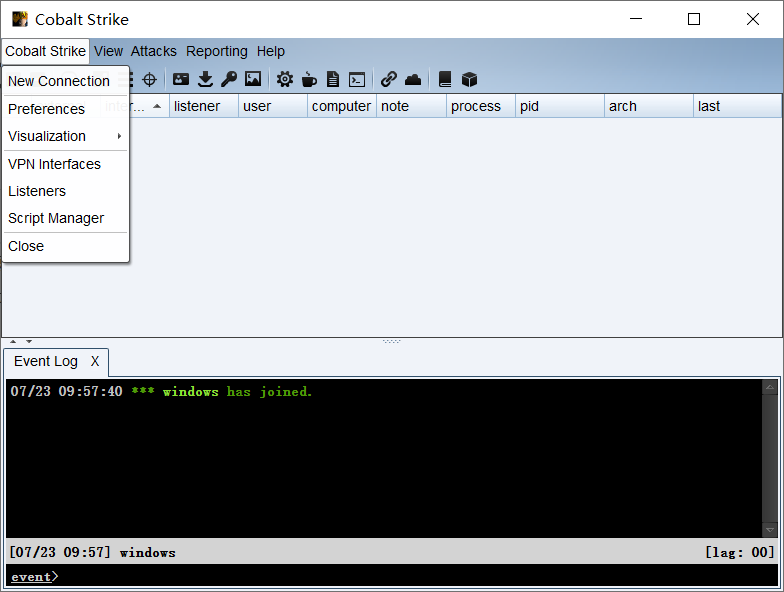This screenshot has width=784, height=592.
Task: Click the targets crosshair toolbar icon
Action: (x=150, y=79)
